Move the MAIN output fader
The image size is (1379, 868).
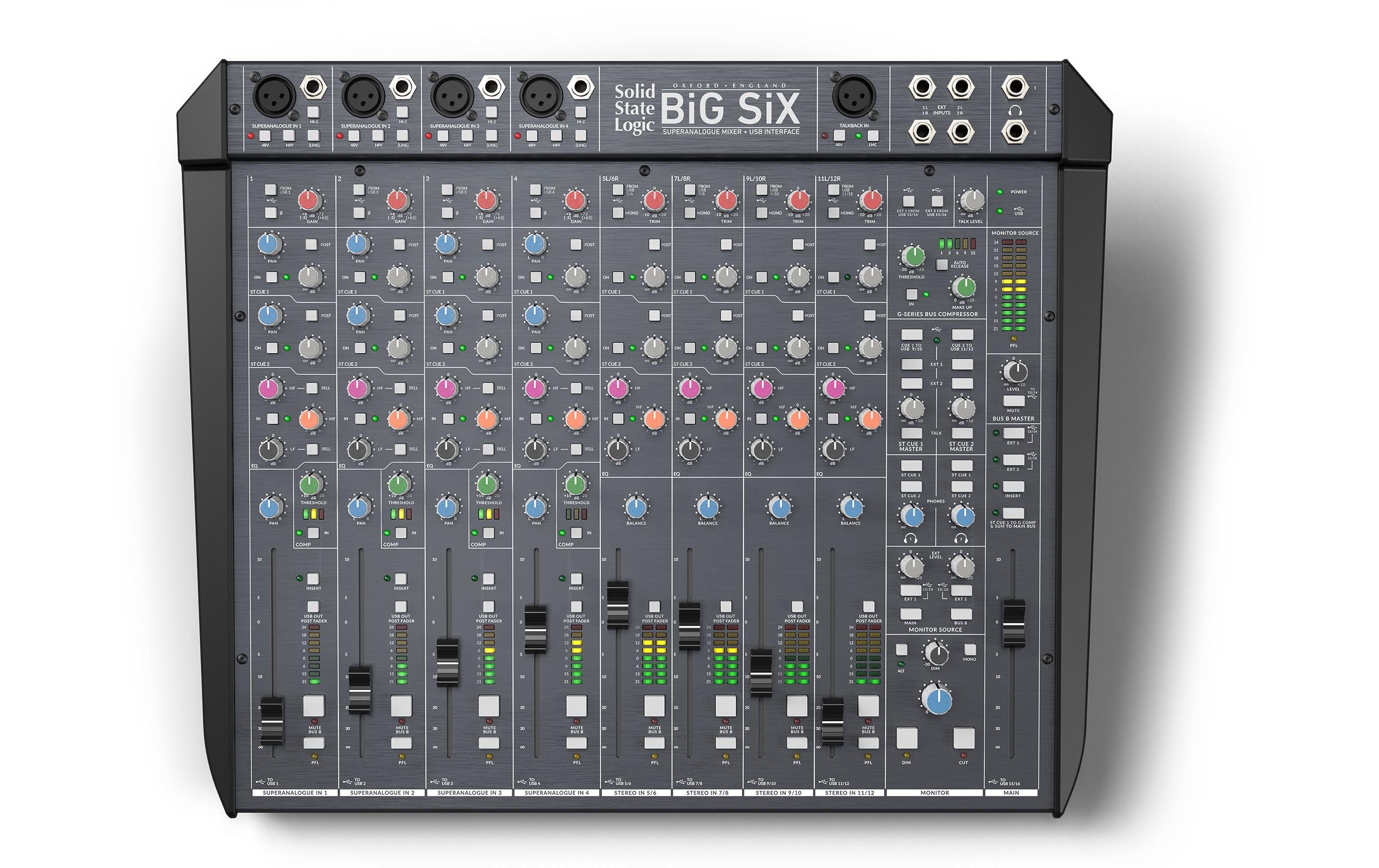click(x=1013, y=624)
